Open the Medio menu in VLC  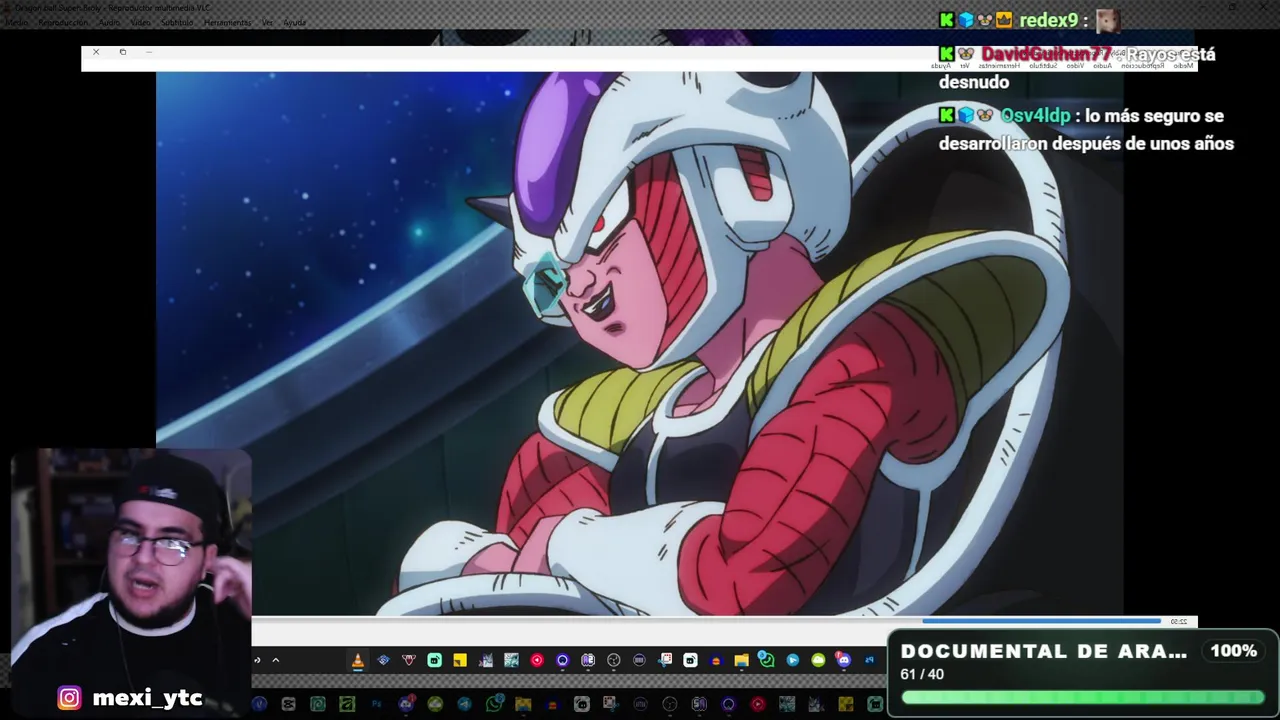click(x=17, y=22)
